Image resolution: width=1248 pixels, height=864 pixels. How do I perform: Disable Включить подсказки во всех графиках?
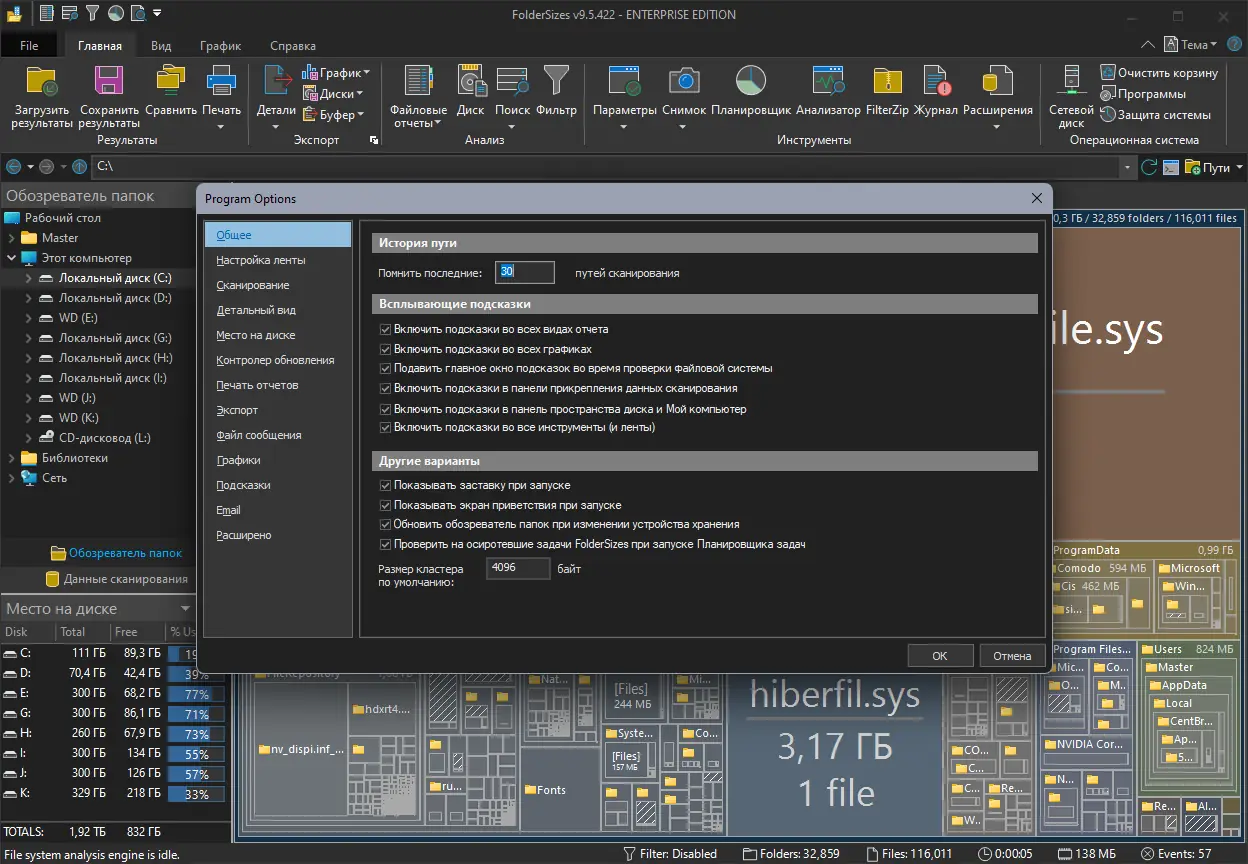[385, 348]
